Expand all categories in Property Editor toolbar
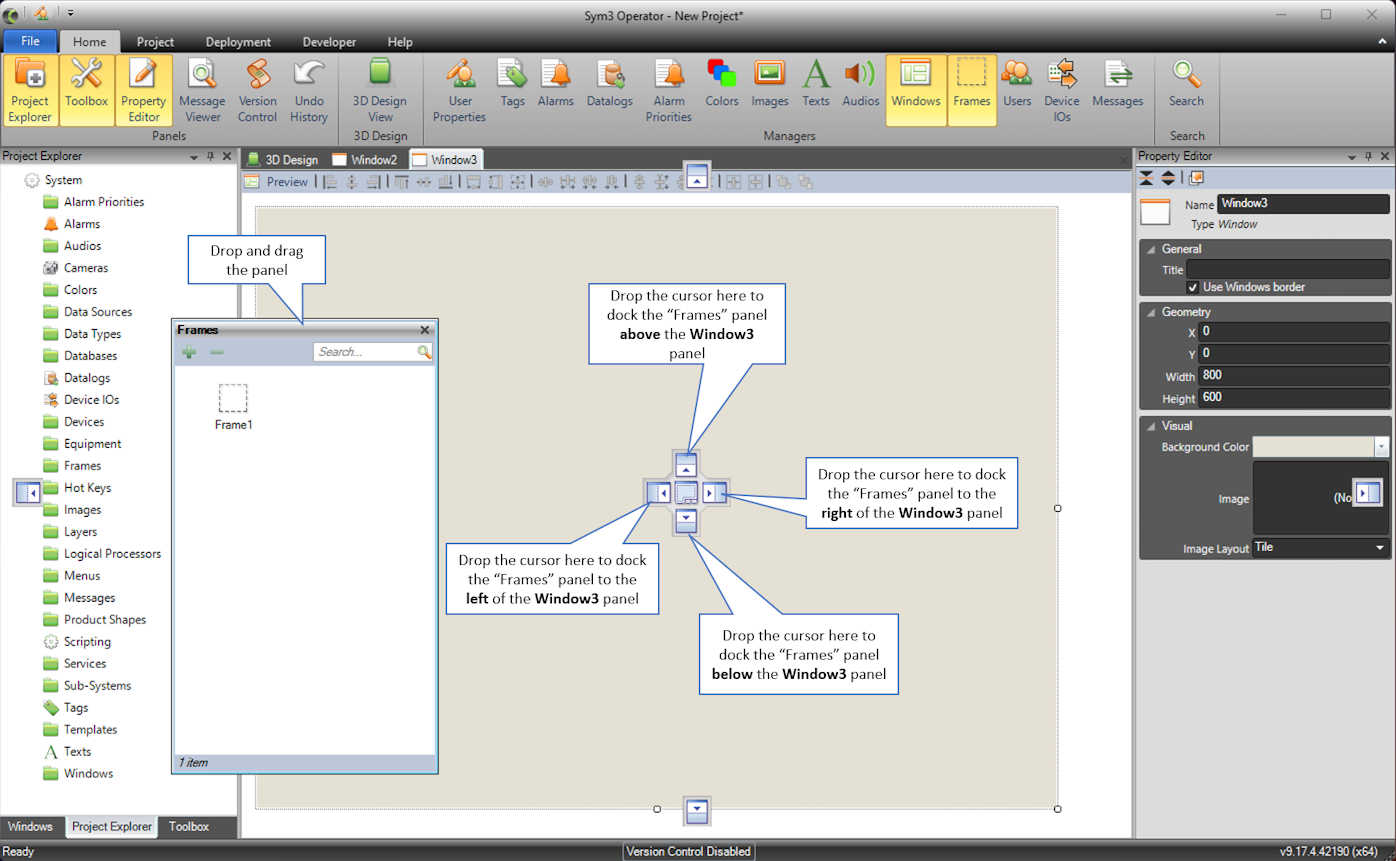 [1167, 178]
